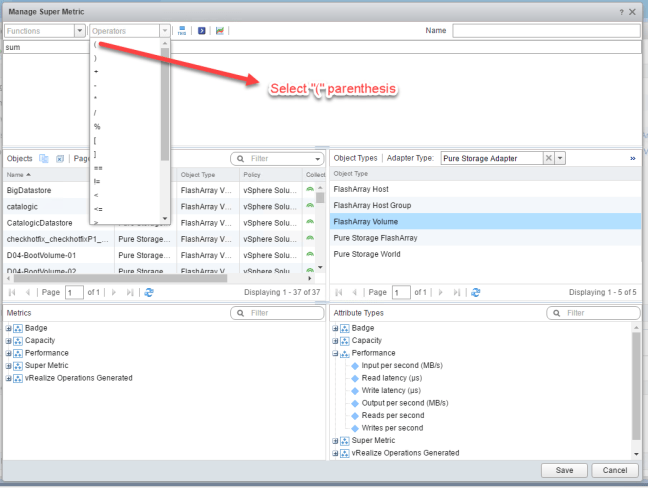
Task: Select the Read latency attribute
Action: [391, 378]
